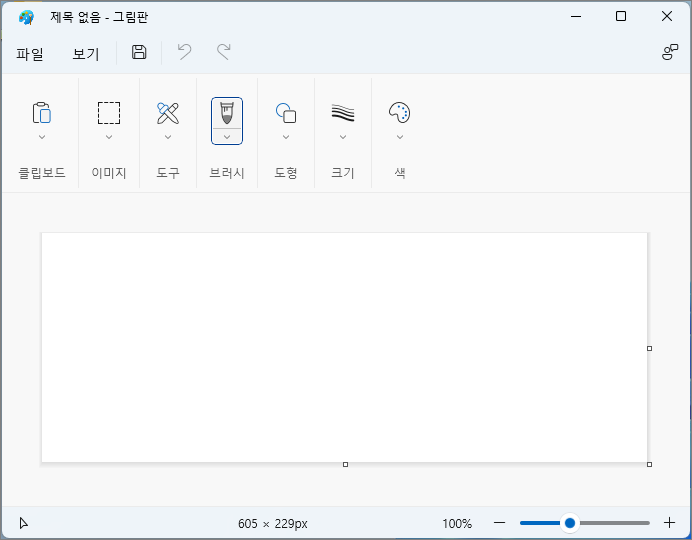Click the clipboard paste icon

coord(42,112)
